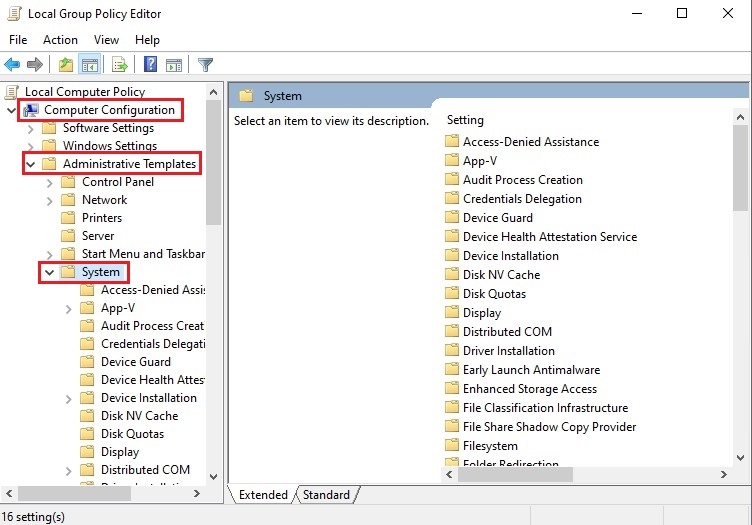This screenshot has width=752, height=525.
Task: Expand the Control Panel node
Action: 49,183
